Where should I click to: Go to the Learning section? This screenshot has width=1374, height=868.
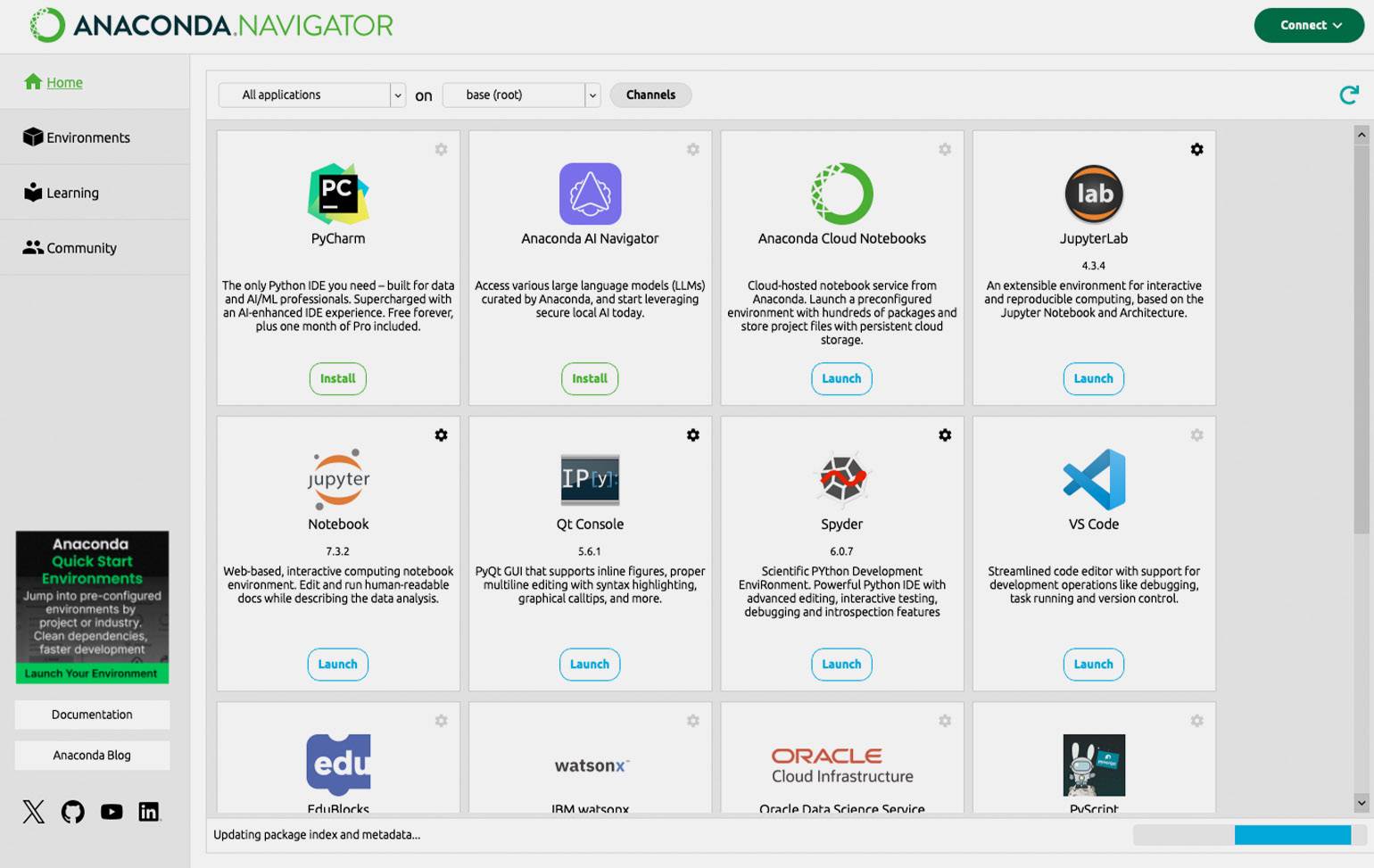(x=72, y=193)
